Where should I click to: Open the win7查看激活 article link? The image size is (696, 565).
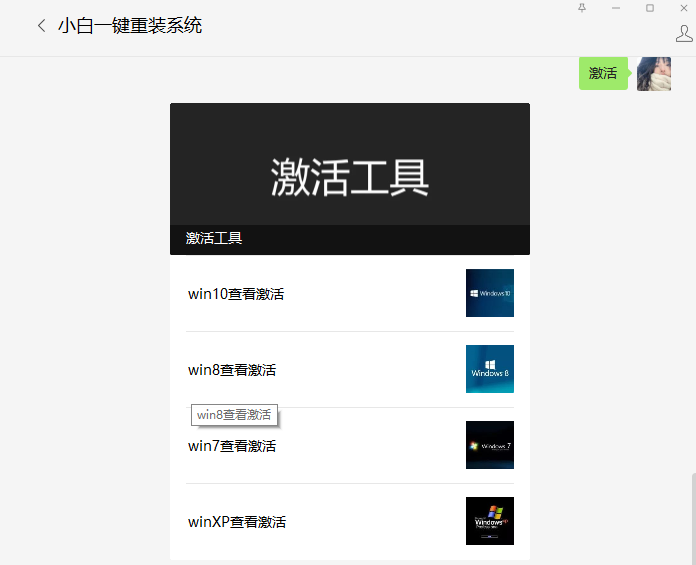click(232, 446)
